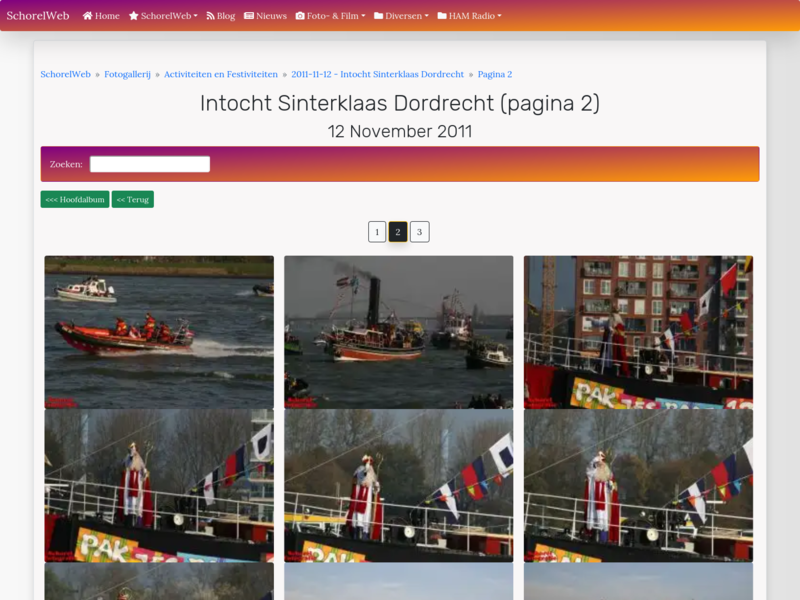Open second-row right Sinterklaas photo
Viewport: 800px width, 600px height.
638,486
